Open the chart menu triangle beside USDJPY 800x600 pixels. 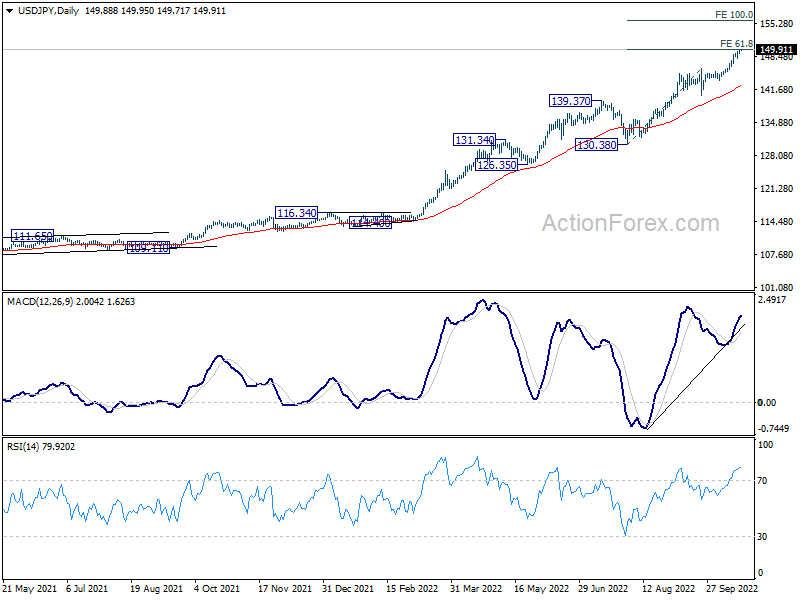tap(9, 11)
